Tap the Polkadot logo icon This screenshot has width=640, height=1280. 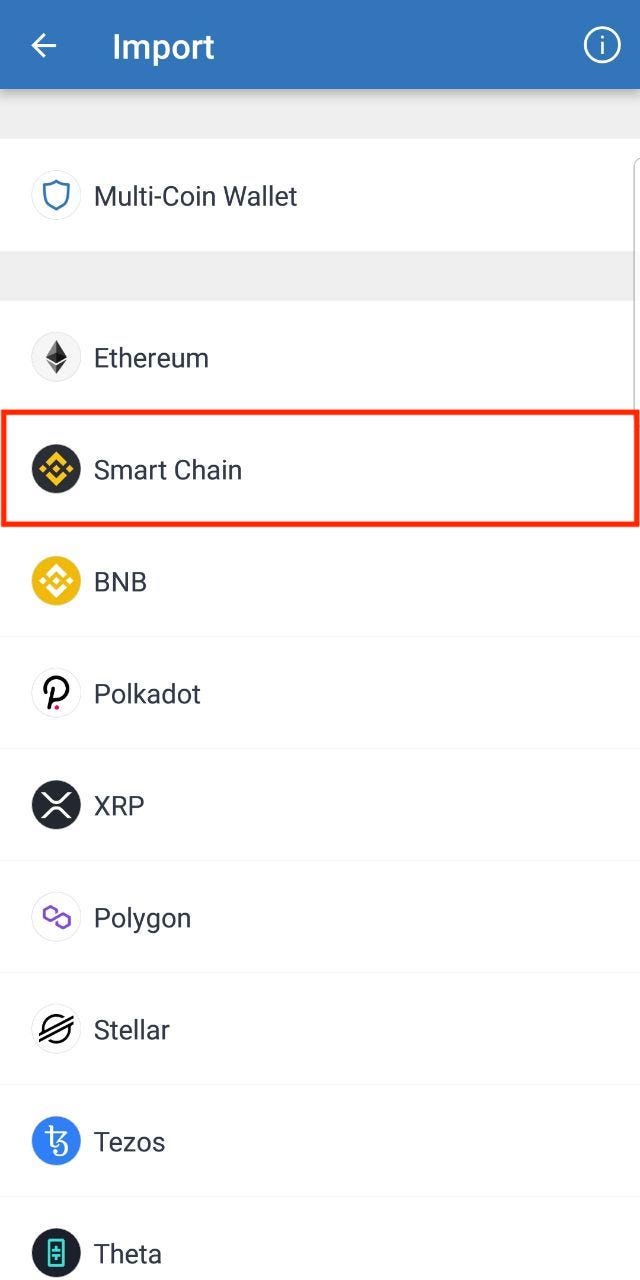click(x=56, y=693)
